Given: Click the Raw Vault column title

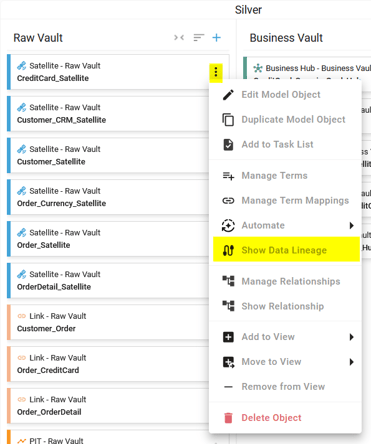Looking at the screenshot, I should [x=38, y=38].
